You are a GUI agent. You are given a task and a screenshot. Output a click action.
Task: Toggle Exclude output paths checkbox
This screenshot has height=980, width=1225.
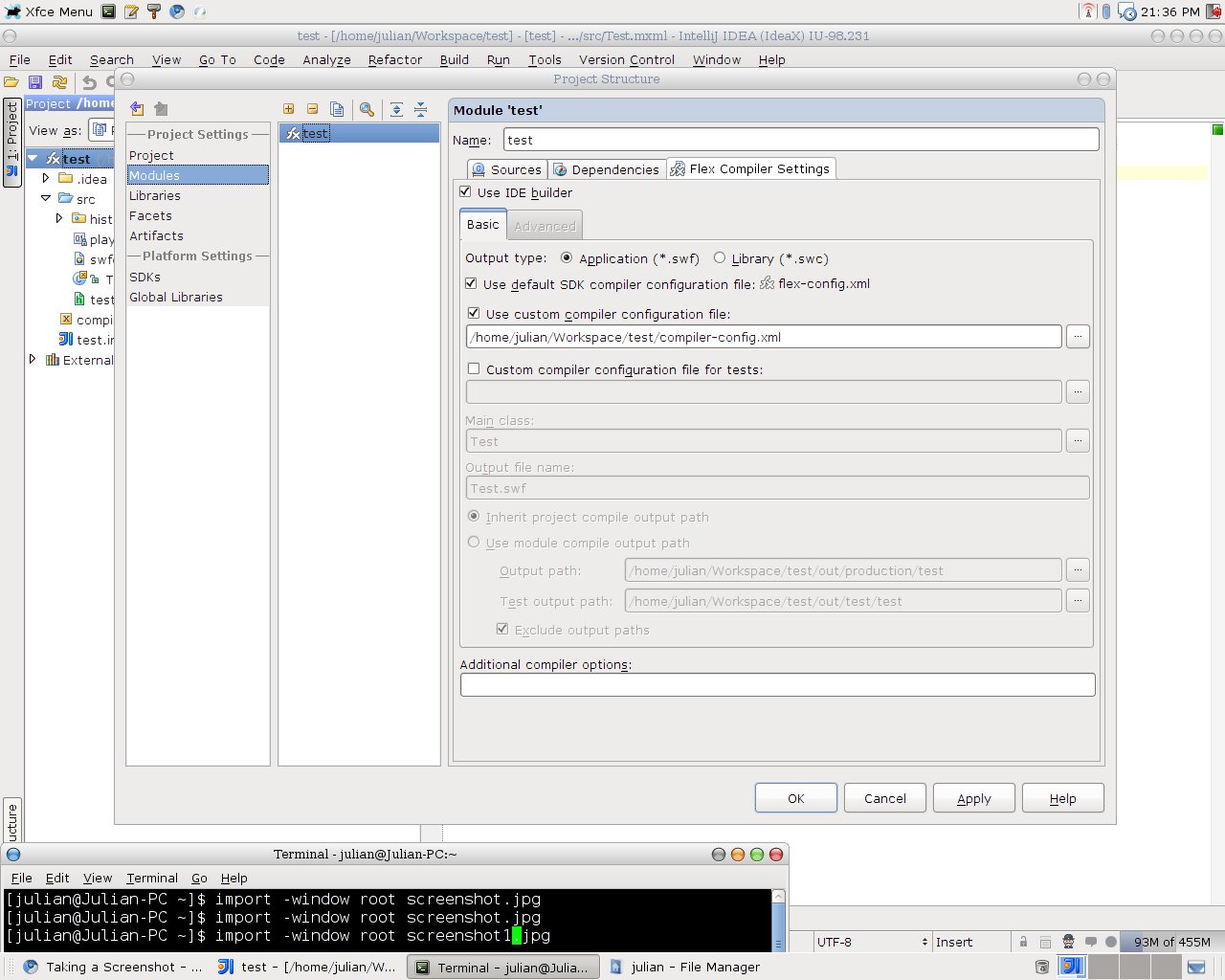click(502, 629)
